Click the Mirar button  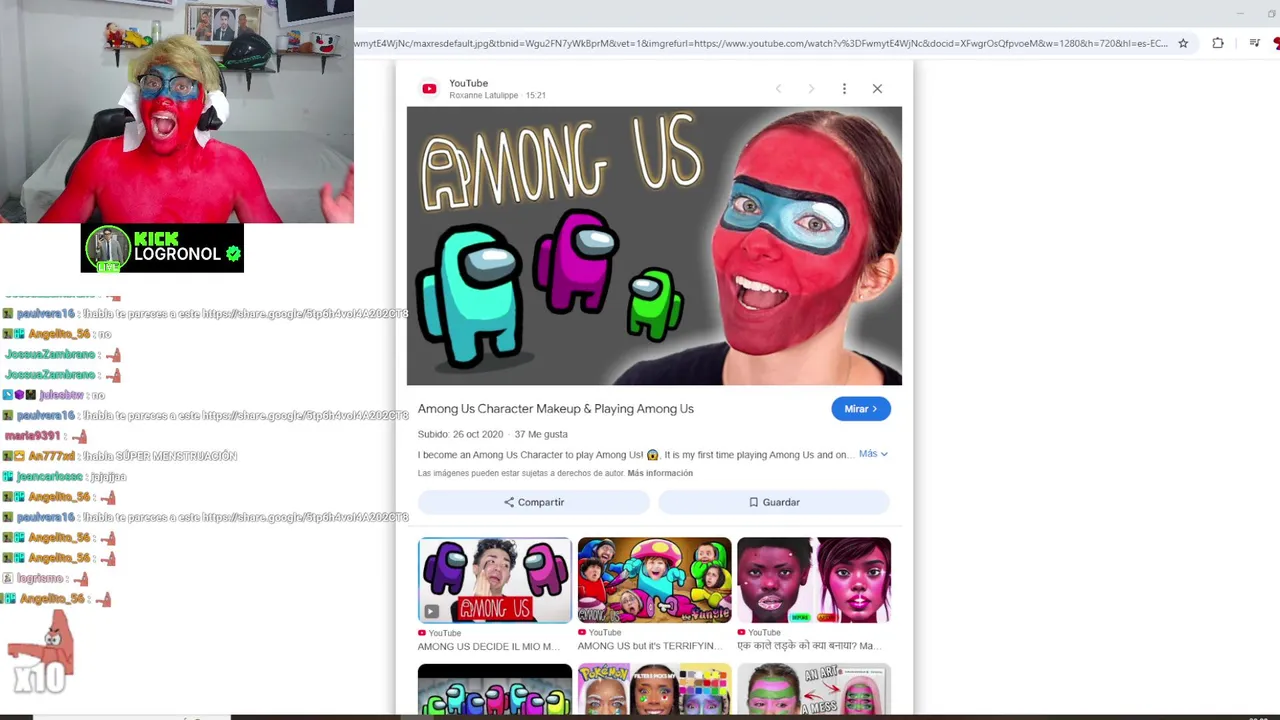[861, 409]
